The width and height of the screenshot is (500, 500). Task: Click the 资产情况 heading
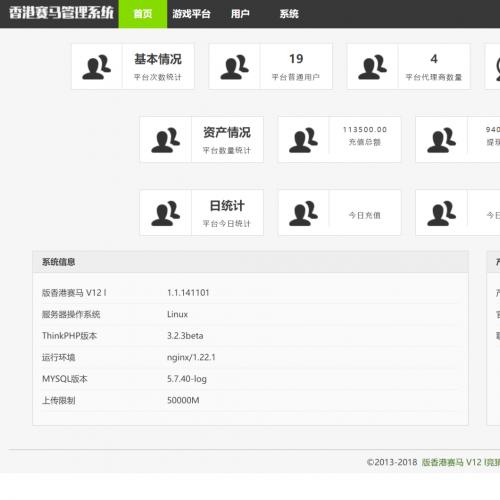click(227, 132)
